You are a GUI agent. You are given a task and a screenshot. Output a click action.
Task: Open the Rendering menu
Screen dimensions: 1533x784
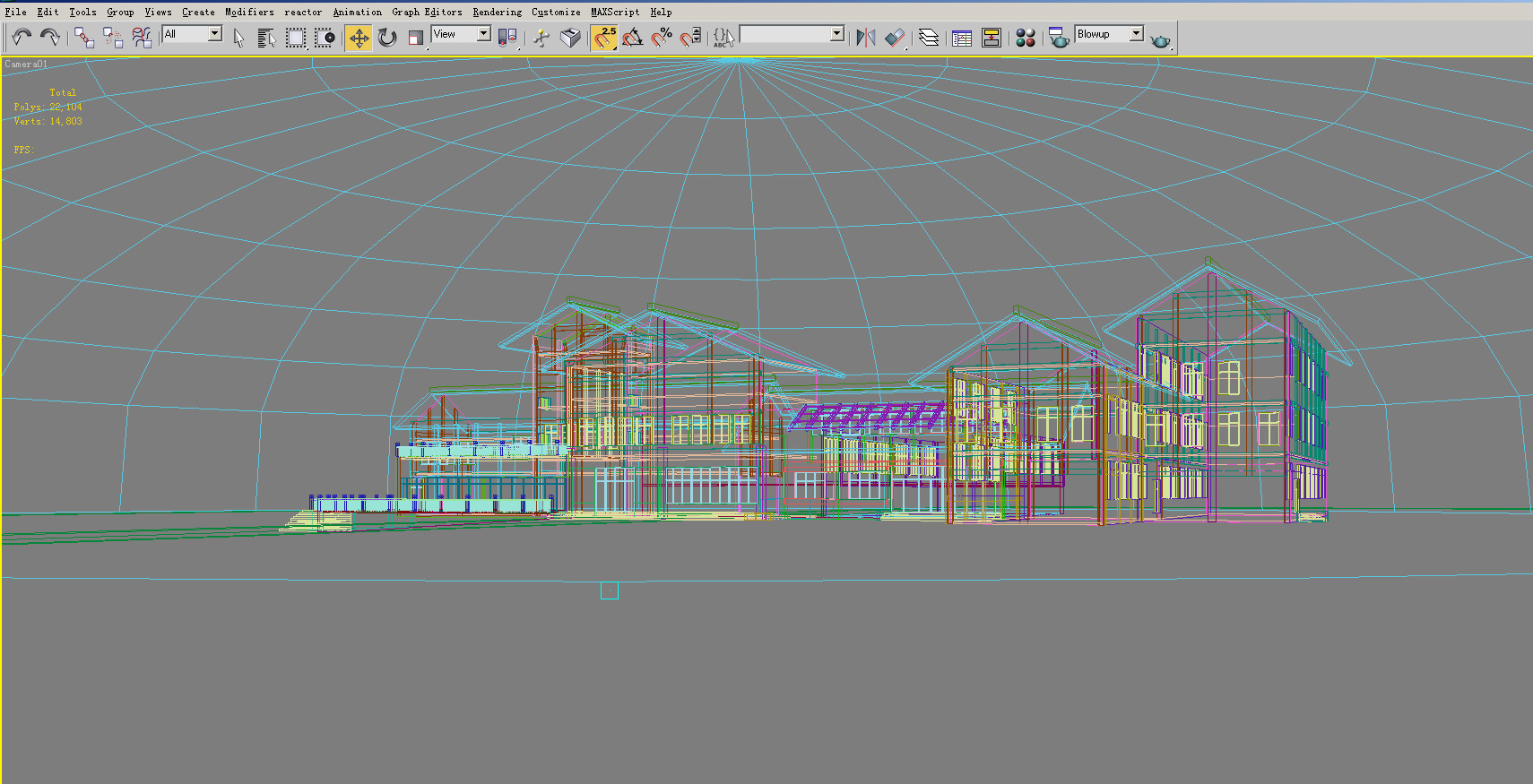[x=497, y=12]
